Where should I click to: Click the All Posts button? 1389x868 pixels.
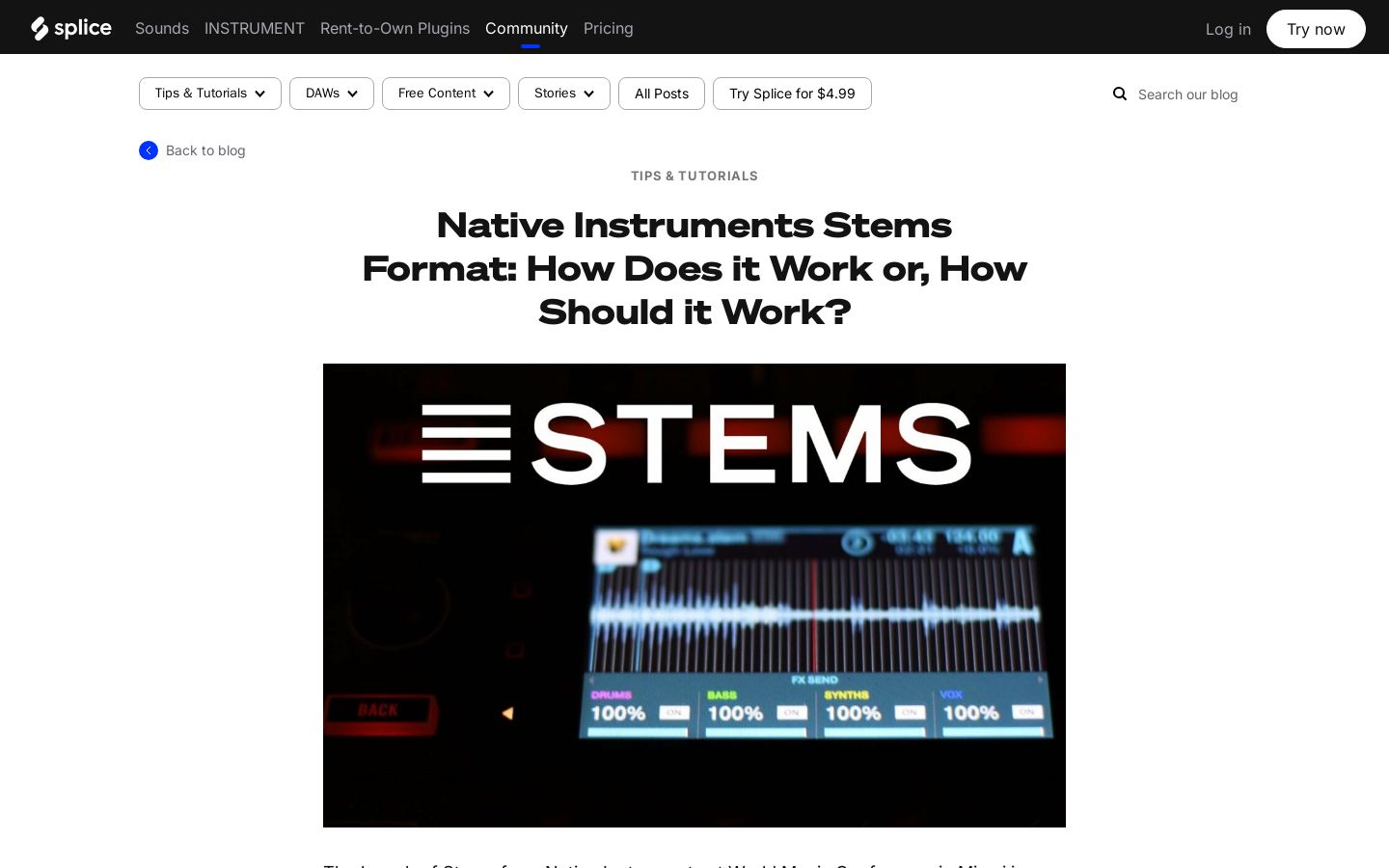[662, 94]
